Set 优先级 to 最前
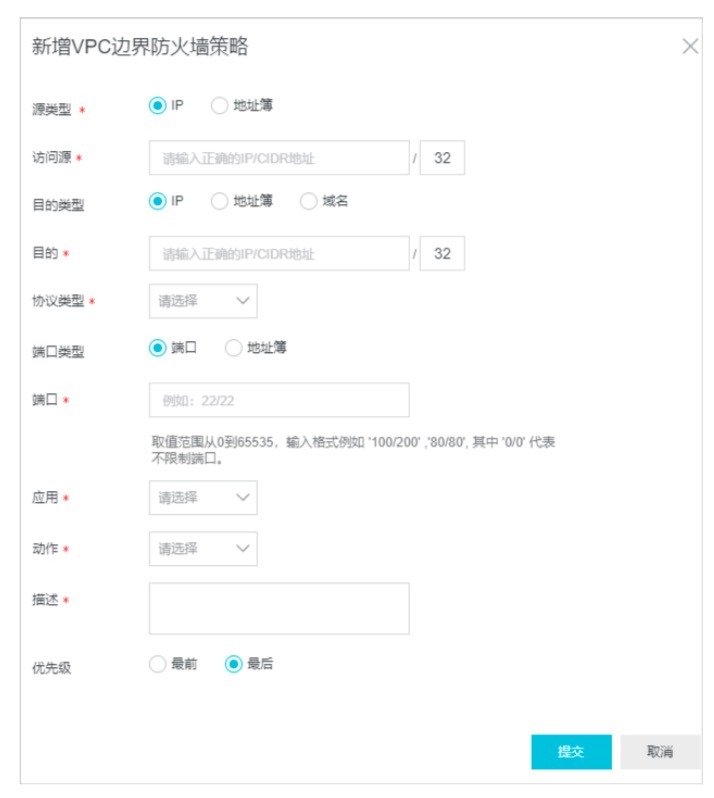Image resolution: width=714 pixels, height=798 pixels. pos(157,664)
